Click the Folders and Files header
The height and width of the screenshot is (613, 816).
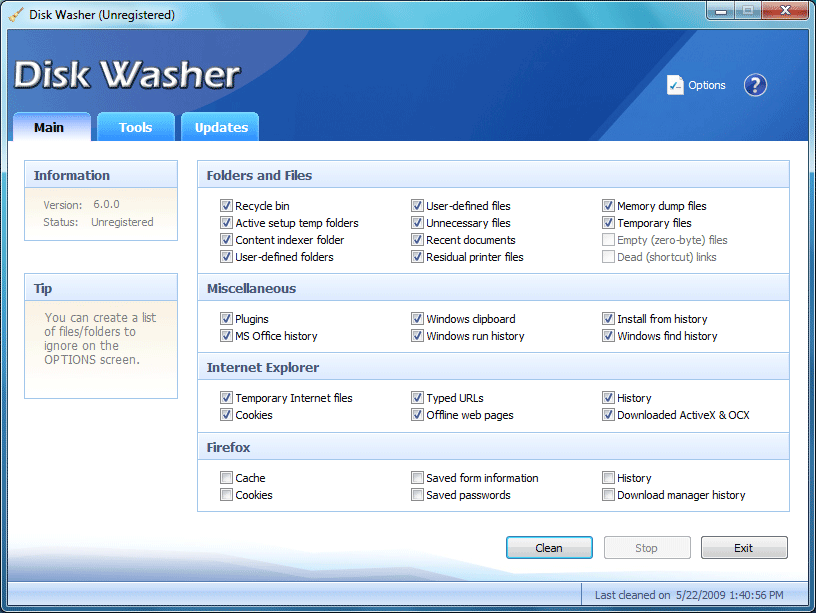(x=493, y=175)
